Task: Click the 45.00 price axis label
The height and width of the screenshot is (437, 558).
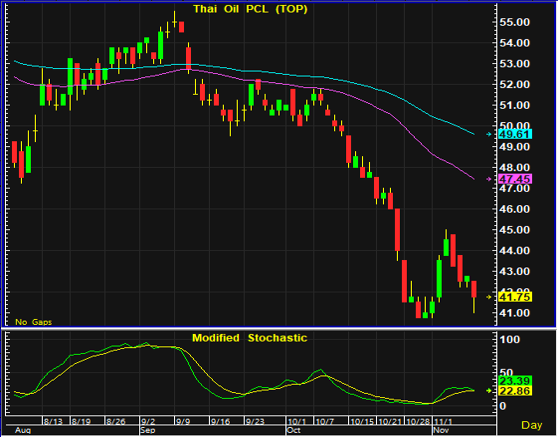Action: 515,230
